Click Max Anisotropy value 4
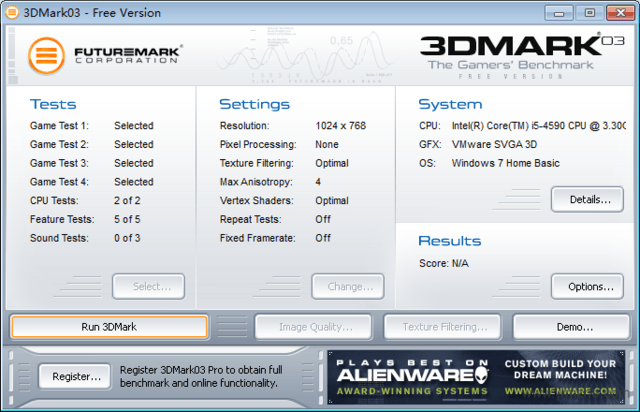 pyautogui.click(x=318, y=182)
